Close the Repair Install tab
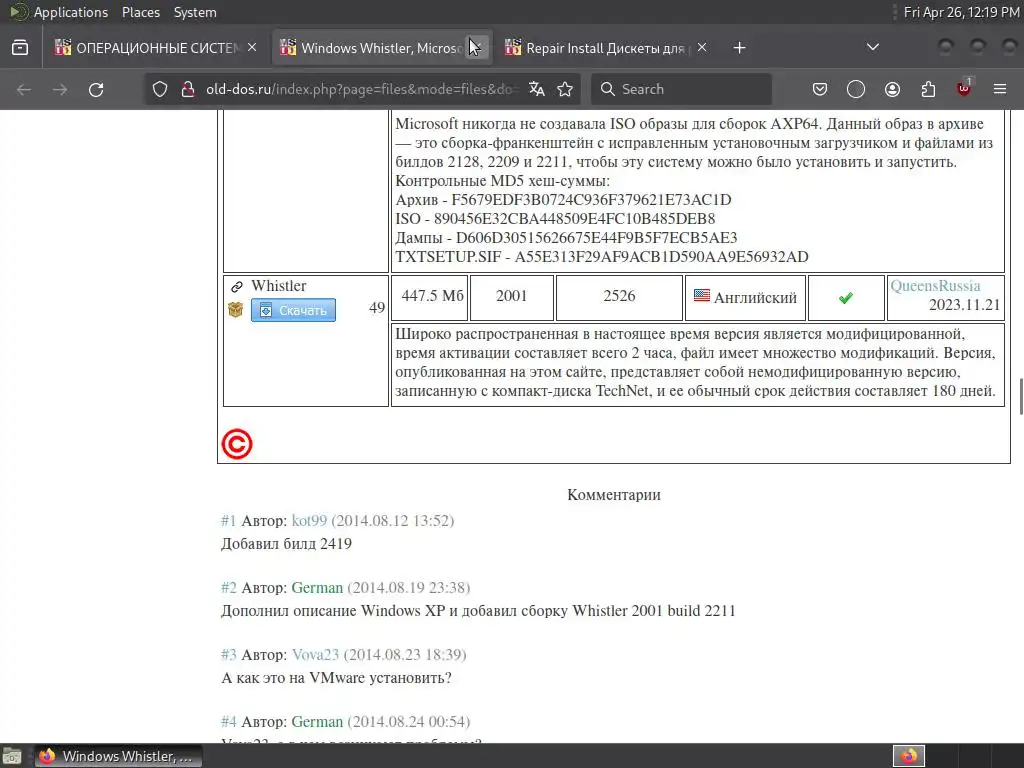Viewport: 1024px width, 768px height. (x=702, y=48)
